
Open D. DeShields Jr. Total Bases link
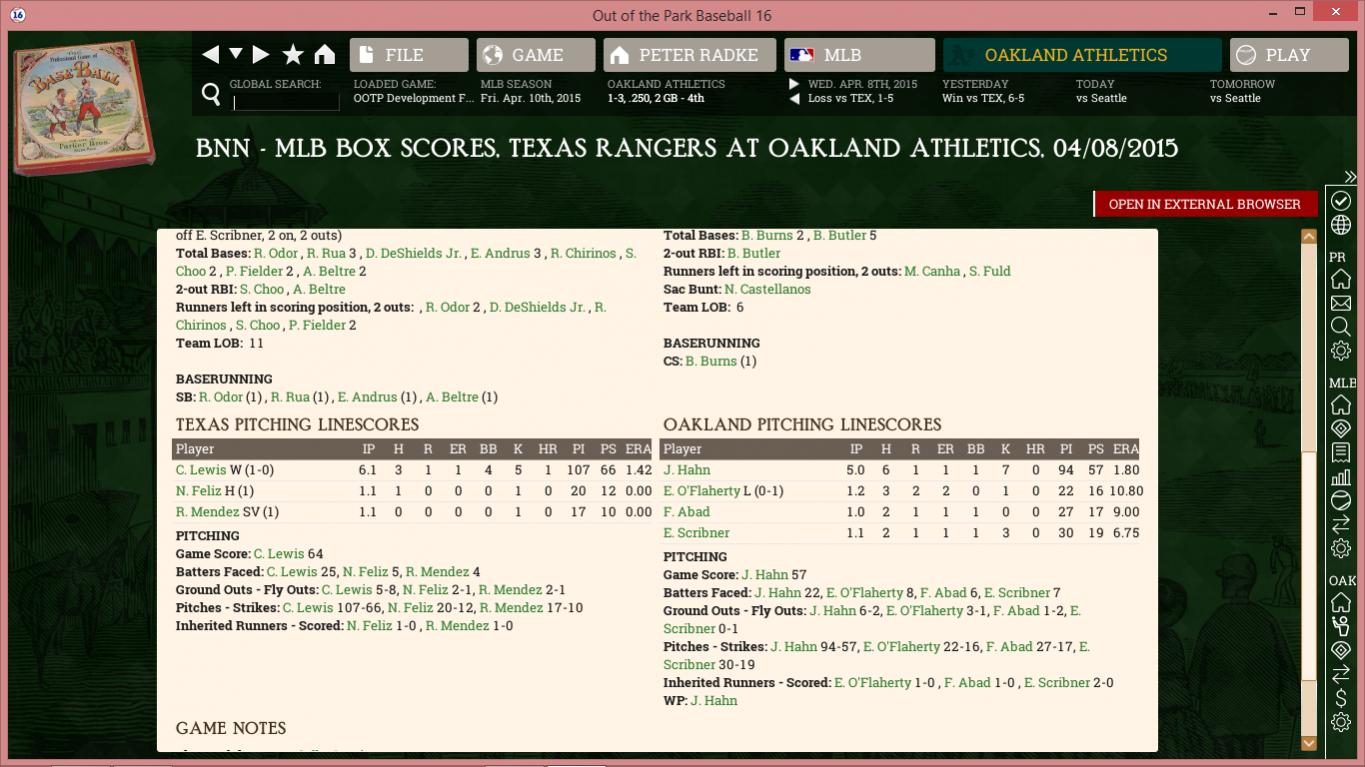coord(414,253)
